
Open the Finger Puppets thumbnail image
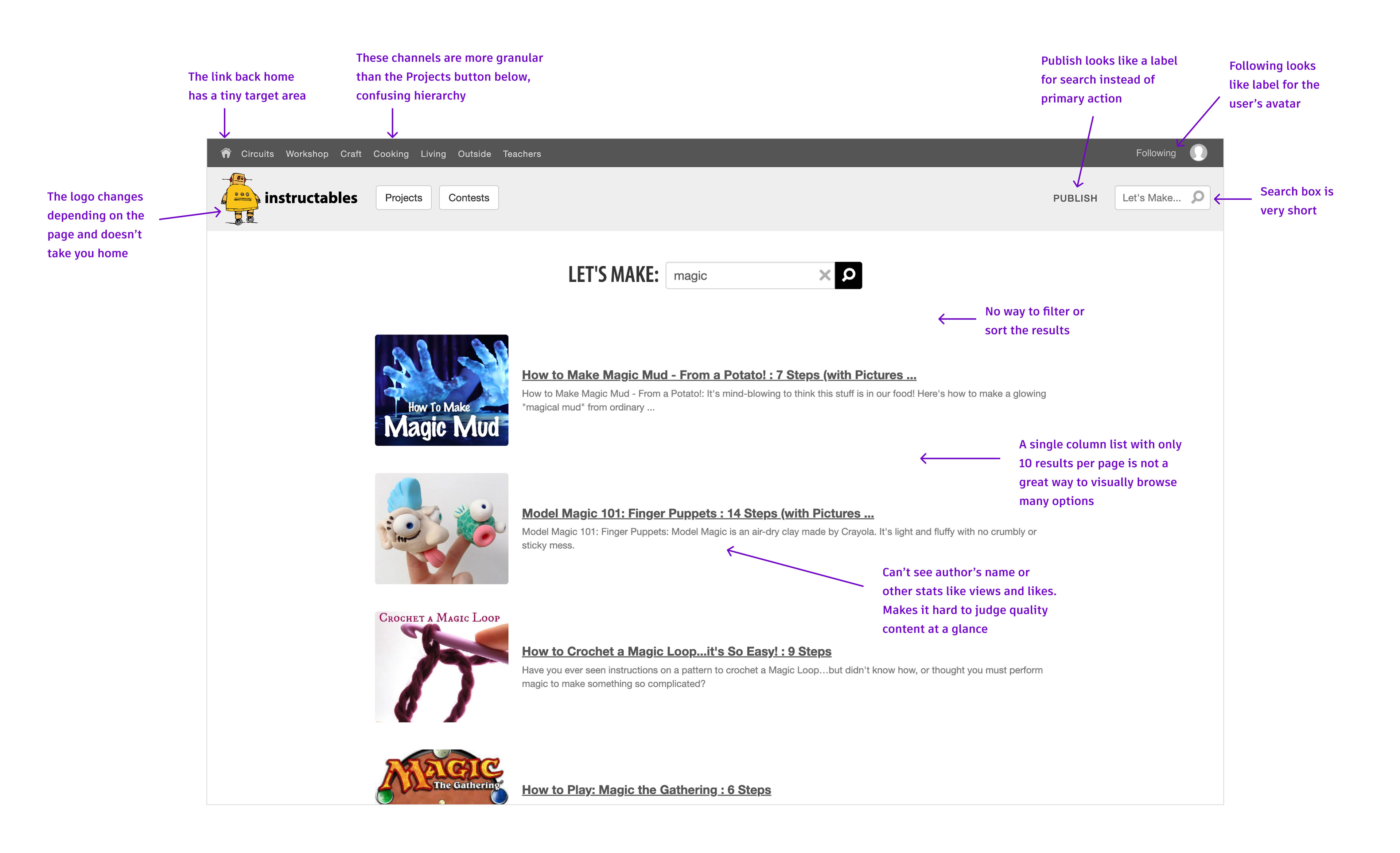[x=442, y=528]
